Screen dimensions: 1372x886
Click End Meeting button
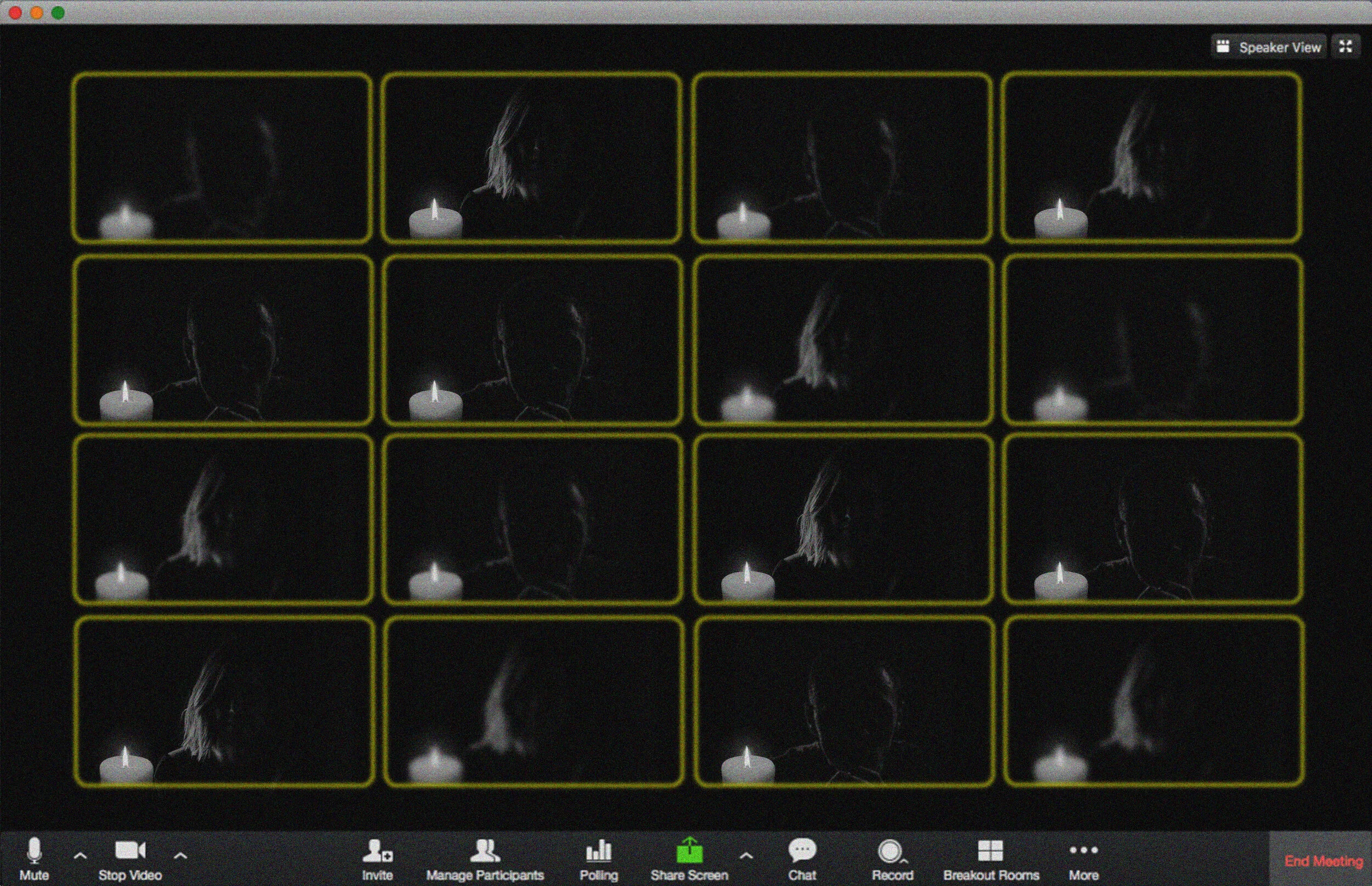(x=1323, y=861)
